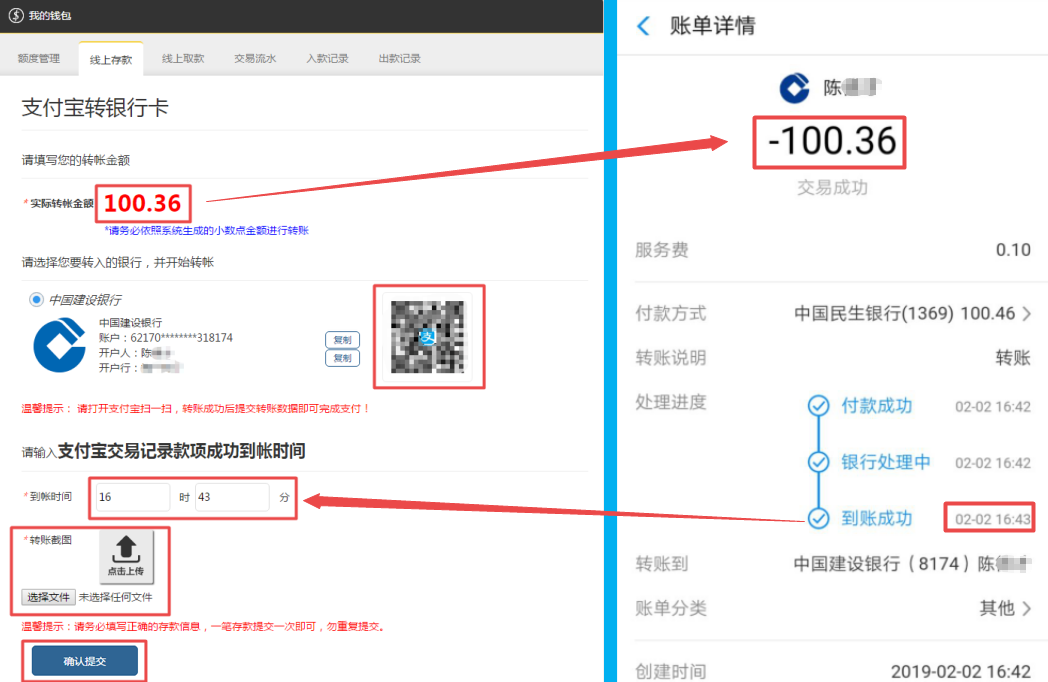Click the minute input field showing 43
1048x682 pixels.
coord(232,497)
